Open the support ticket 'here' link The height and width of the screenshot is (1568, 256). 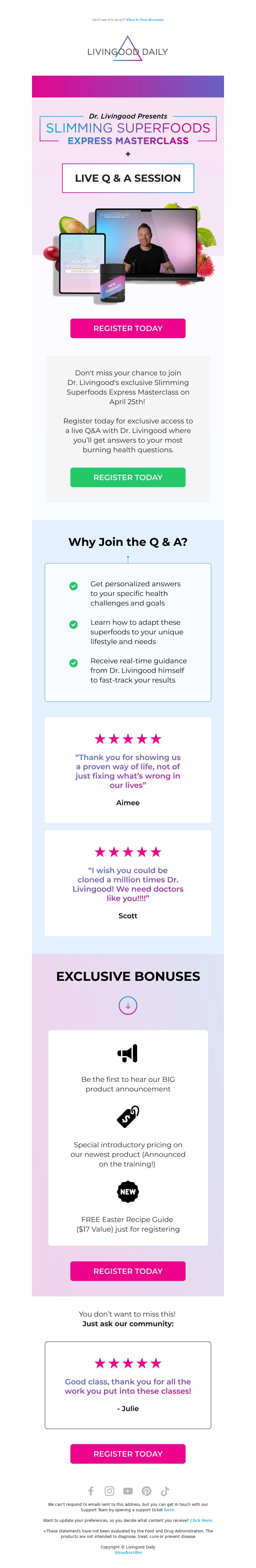169,1510
